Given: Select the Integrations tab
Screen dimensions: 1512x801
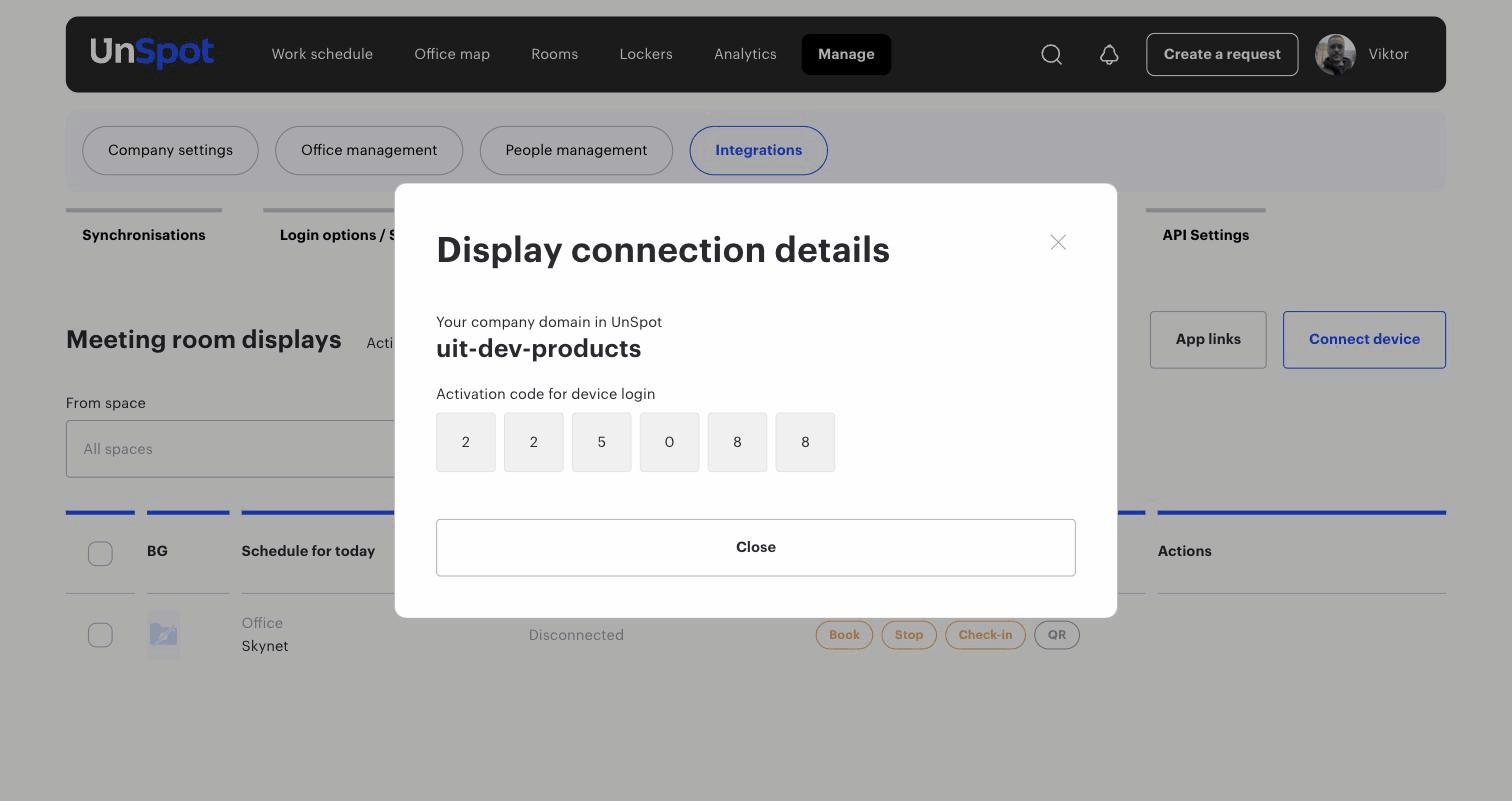Looking at the screenshot, I should pyautogui.click(x=758, y=151).
